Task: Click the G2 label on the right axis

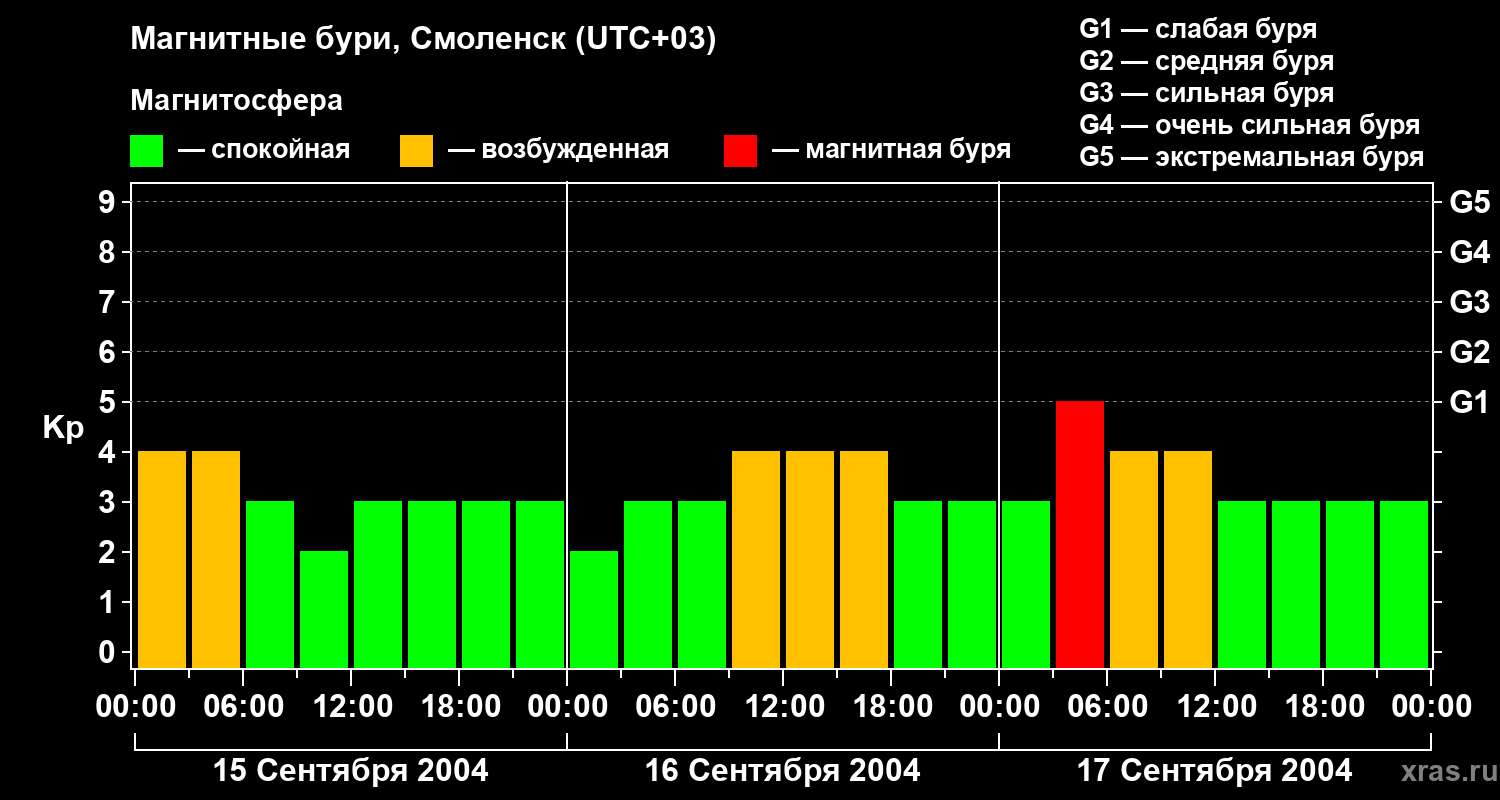Action: [1469, 352]
